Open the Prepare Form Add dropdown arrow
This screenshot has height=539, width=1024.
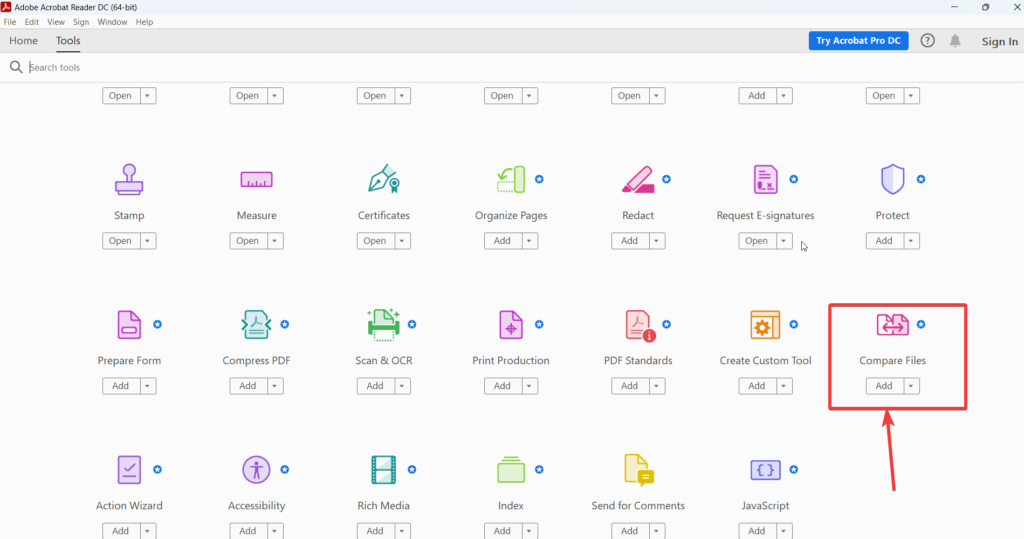coord(148,385)
